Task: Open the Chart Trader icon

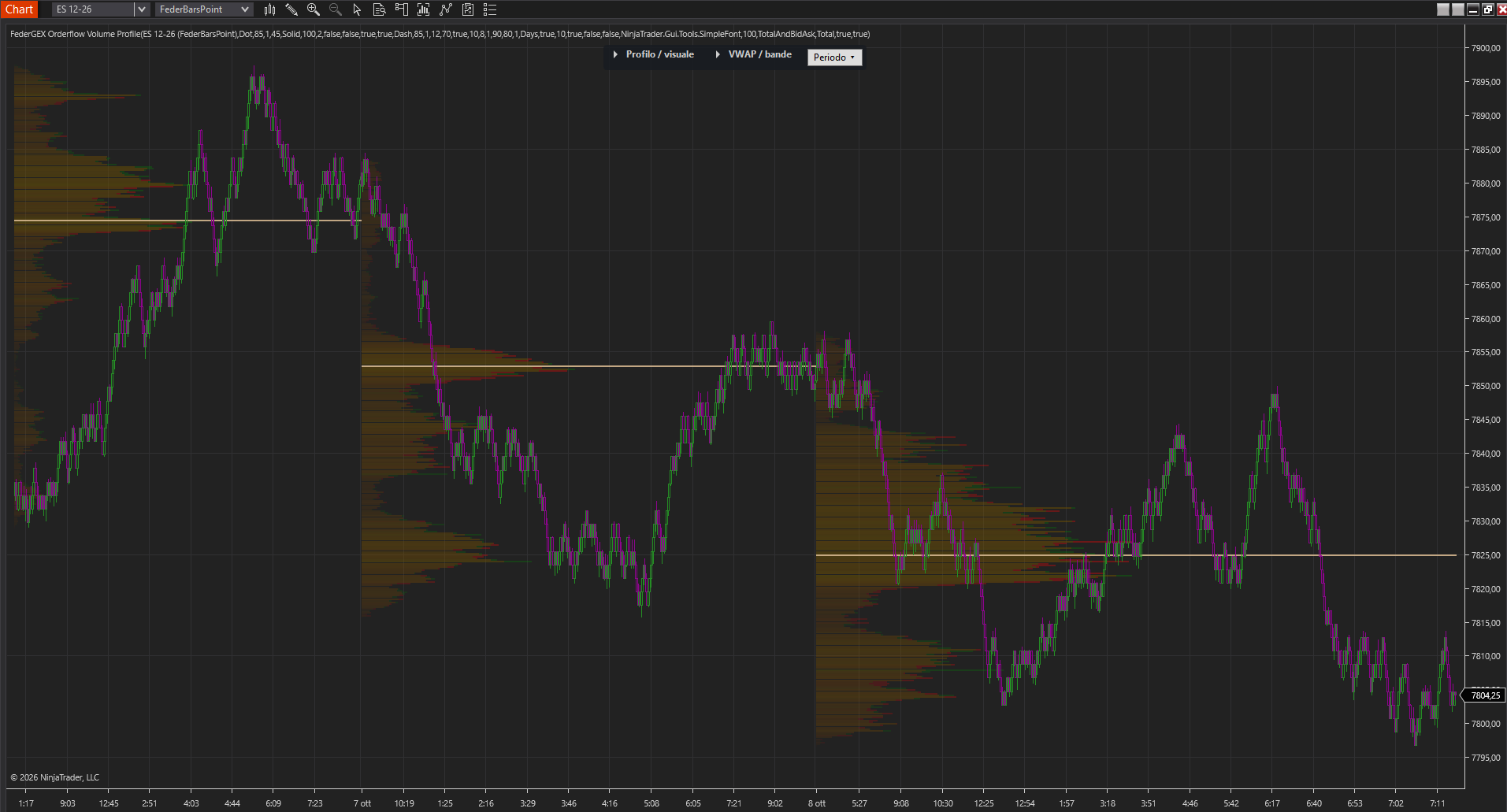Action: [x=401, y=9]
